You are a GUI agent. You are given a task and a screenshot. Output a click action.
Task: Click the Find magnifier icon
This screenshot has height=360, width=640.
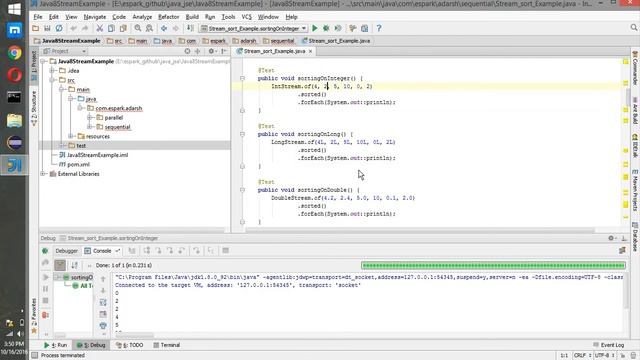[x=138, y=28]
